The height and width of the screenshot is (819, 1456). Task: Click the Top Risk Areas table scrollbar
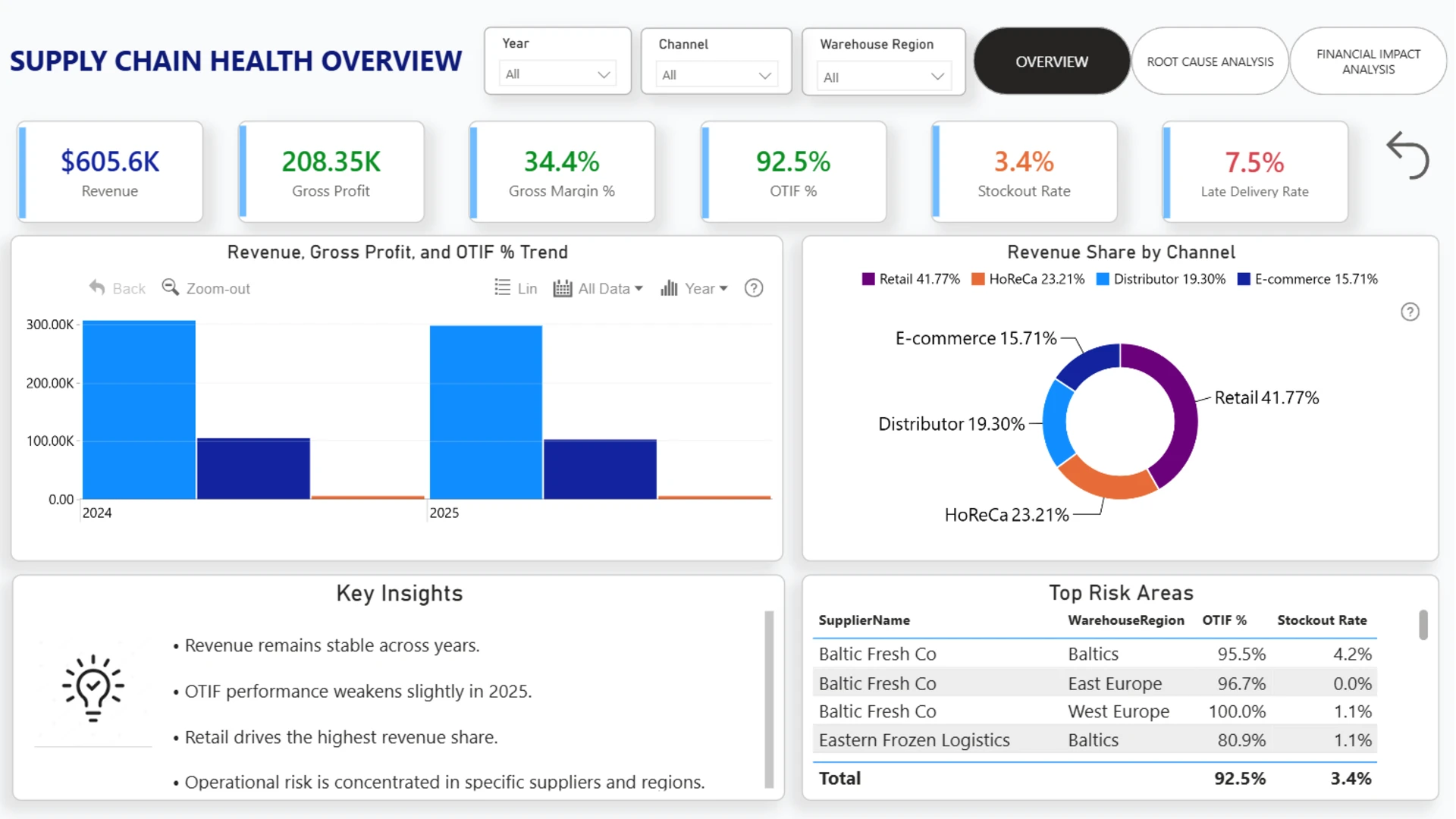[1423, 625]
